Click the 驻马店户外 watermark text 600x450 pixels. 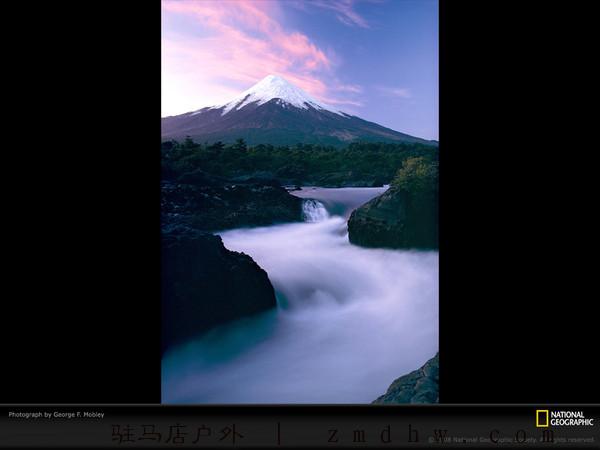[x=177, y=435]
